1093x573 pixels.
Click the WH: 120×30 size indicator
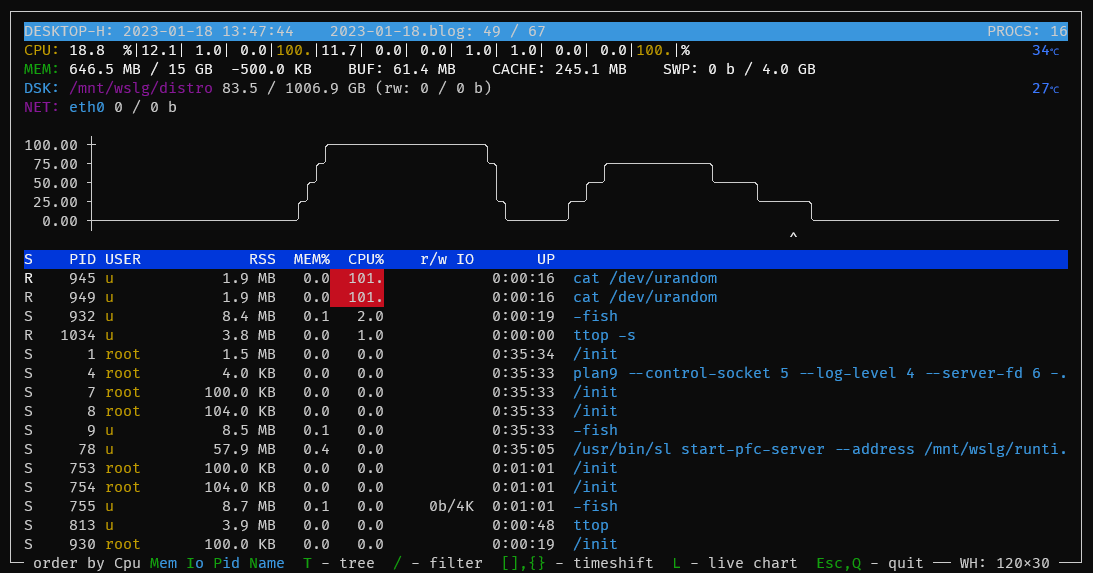click(x=1004, y=563)
